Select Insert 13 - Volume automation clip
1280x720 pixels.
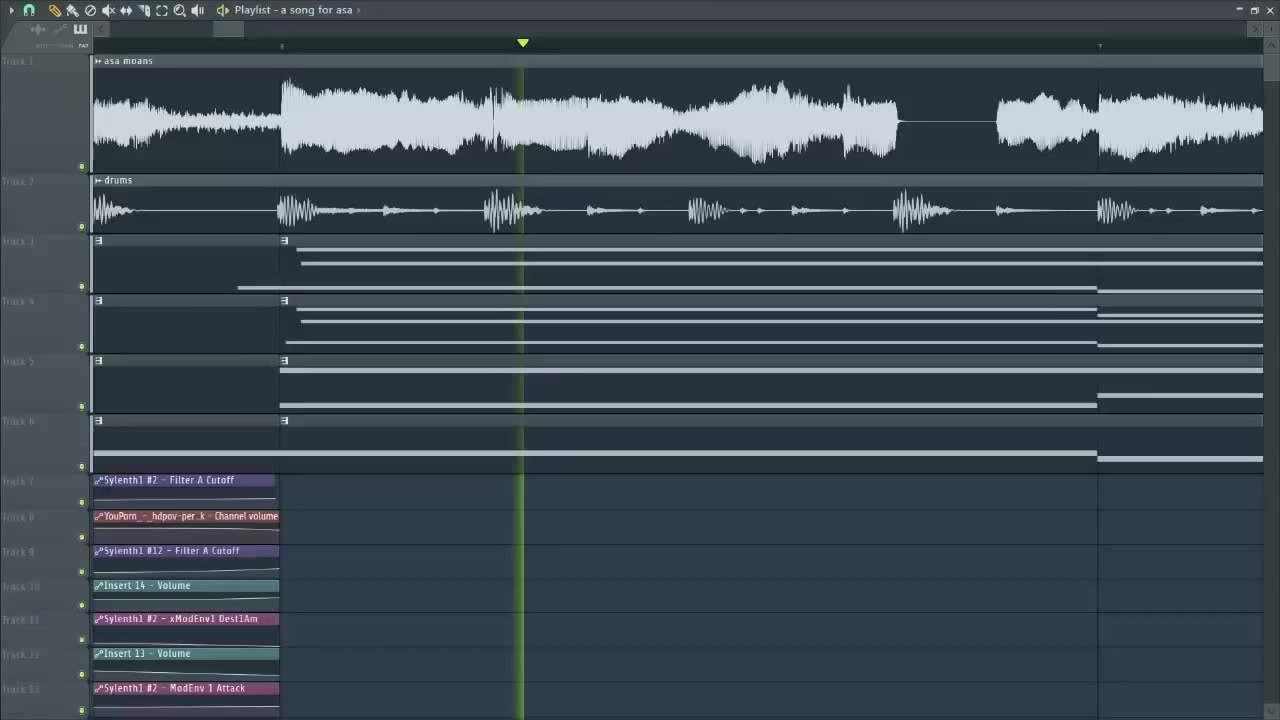(x=186, y=654)
